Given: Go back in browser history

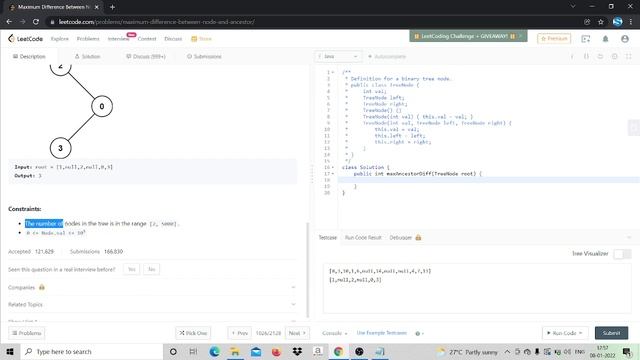Looking at the screenshot, I should 9,22.
